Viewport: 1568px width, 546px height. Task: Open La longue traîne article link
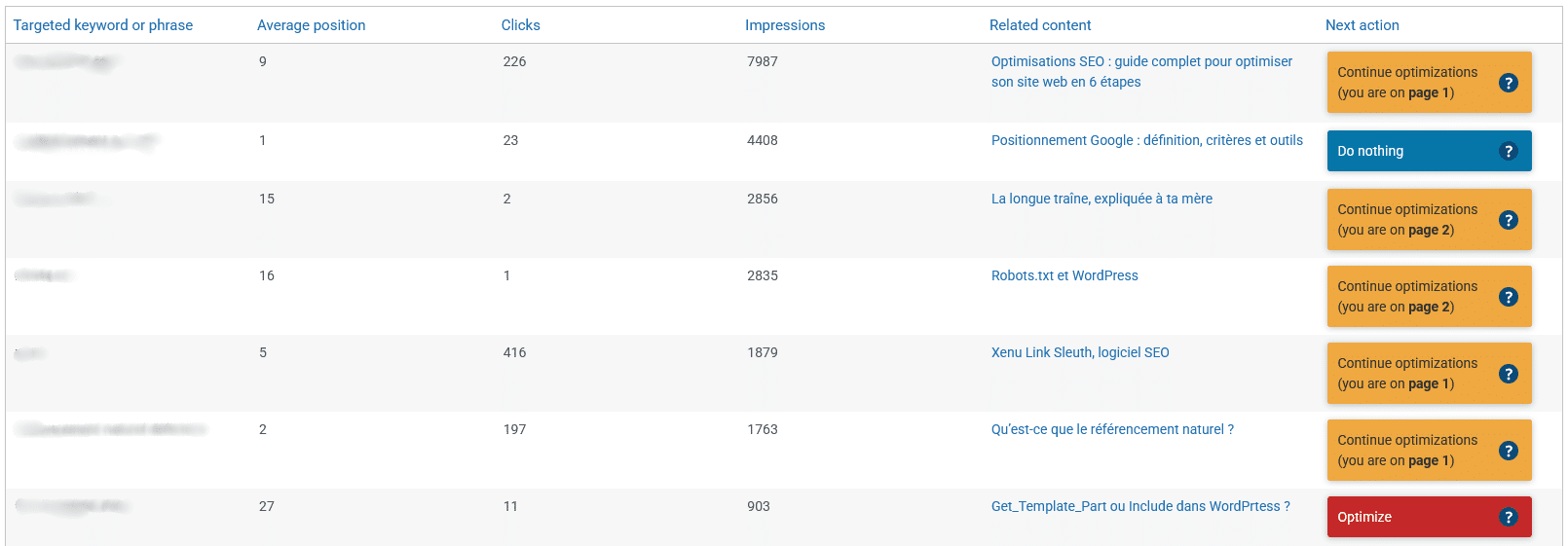pos(1101,199)
